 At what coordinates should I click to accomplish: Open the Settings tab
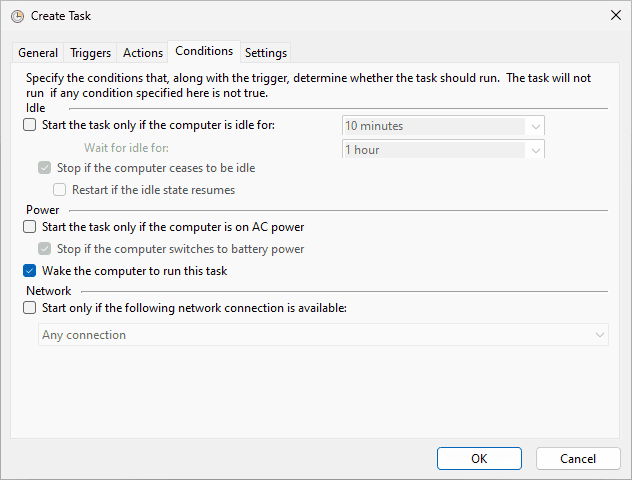(x=265, y=53)
